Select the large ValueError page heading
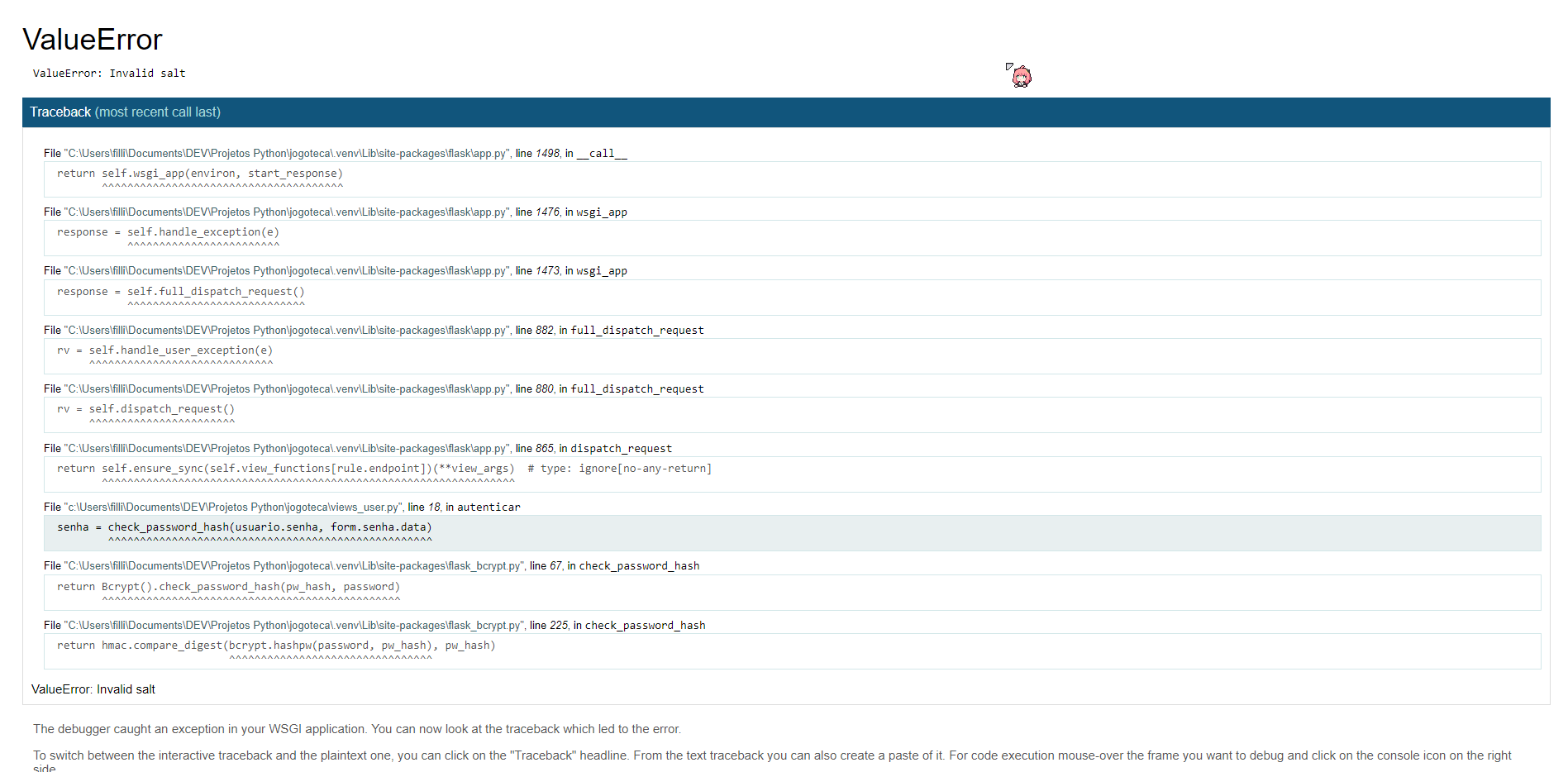1568x772 pixels. (x=93, y=40)
